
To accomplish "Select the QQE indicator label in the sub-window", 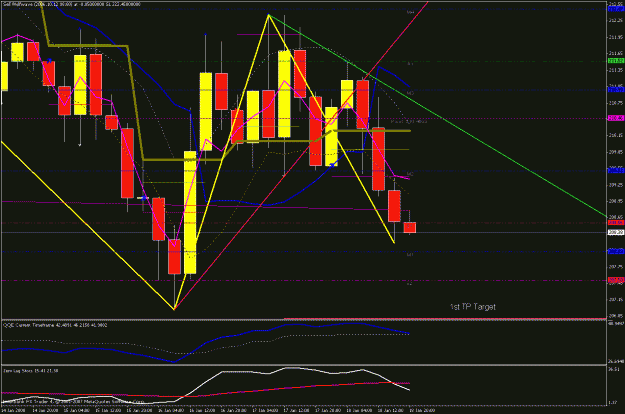I will coord(54,325).
